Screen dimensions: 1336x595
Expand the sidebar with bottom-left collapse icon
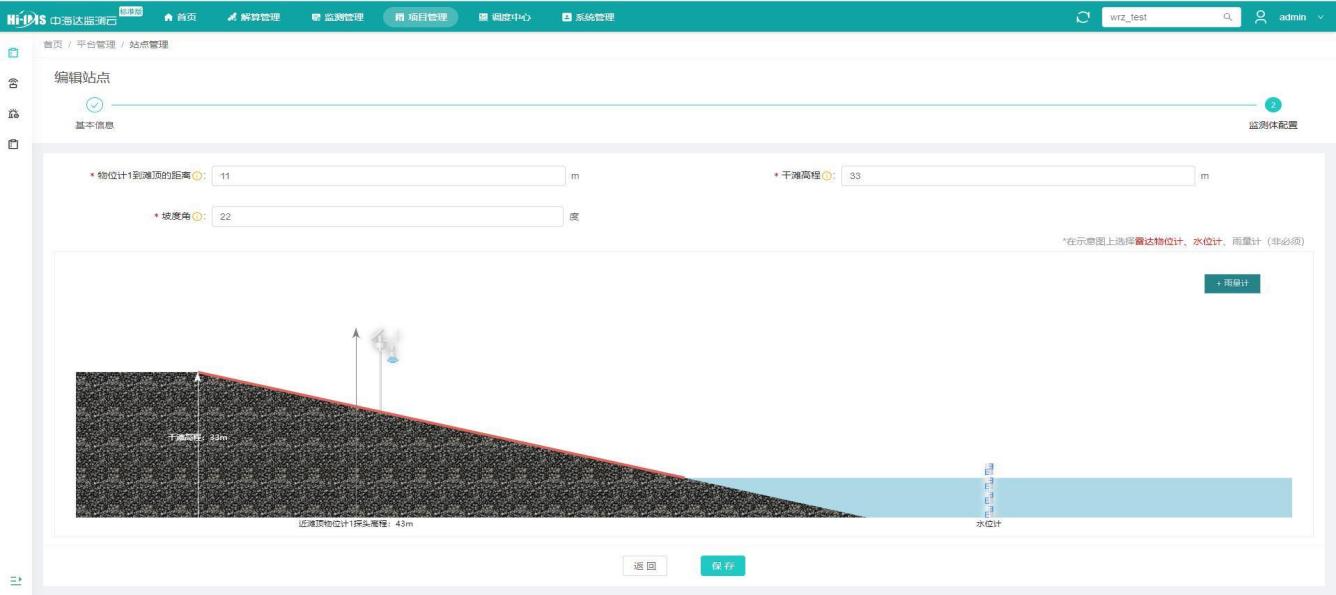(15, 579)
